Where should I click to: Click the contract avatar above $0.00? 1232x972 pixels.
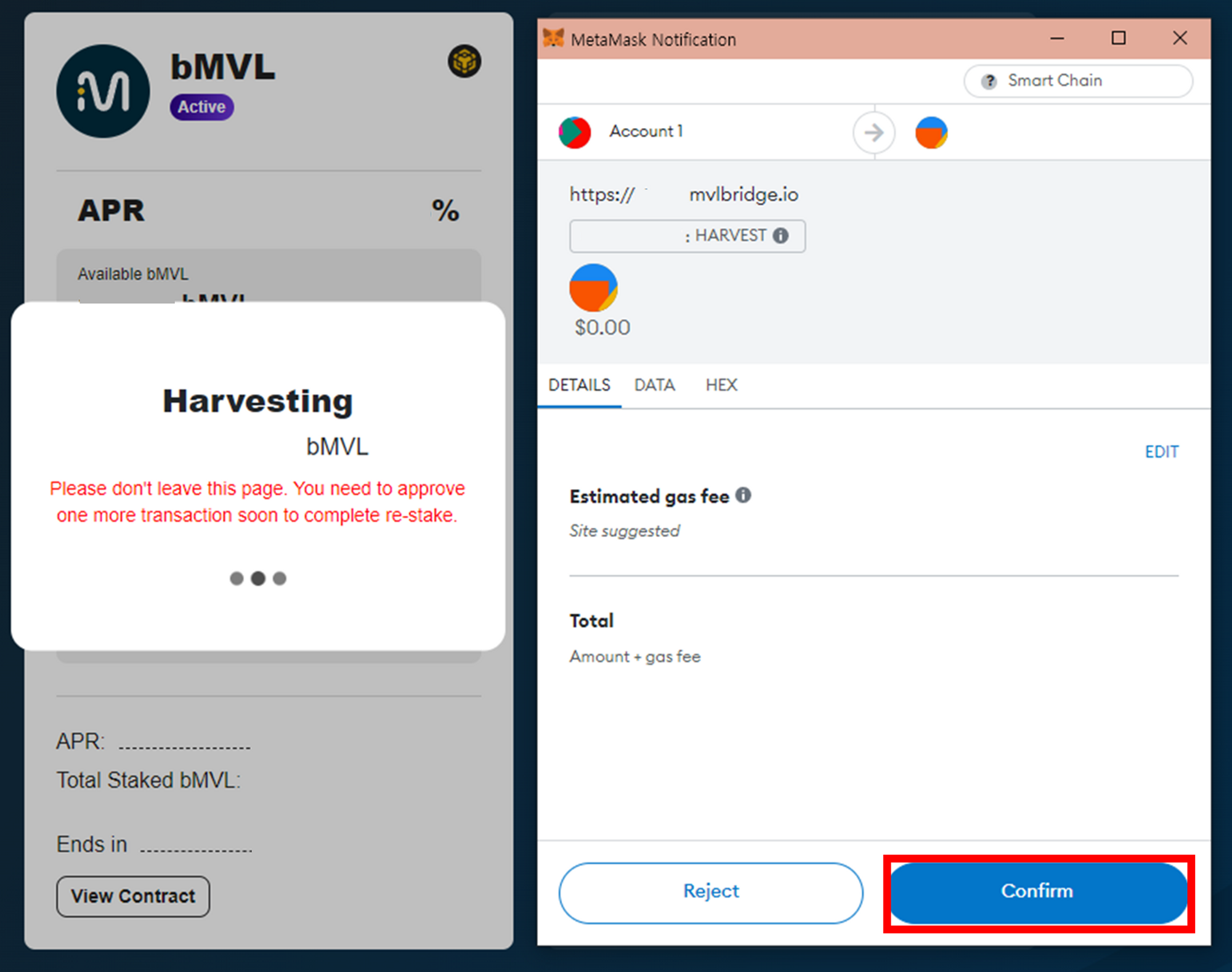[593, 288]
